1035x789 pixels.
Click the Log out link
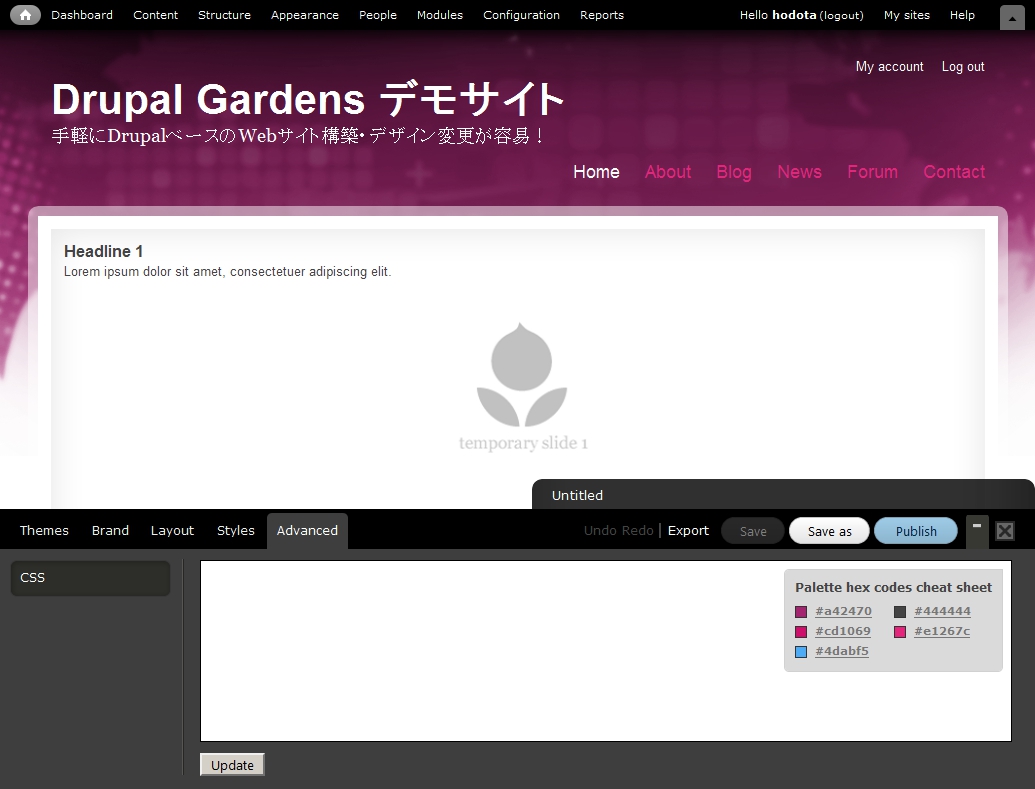click(x=962, y=67)
